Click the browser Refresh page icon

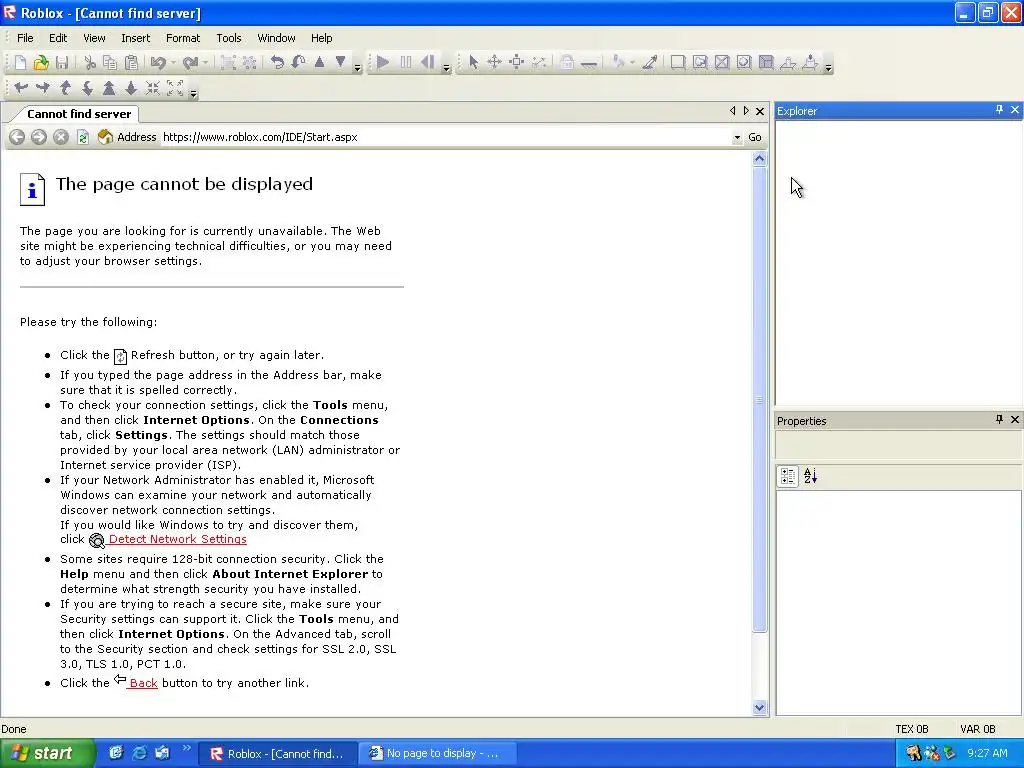click(83, 137)
